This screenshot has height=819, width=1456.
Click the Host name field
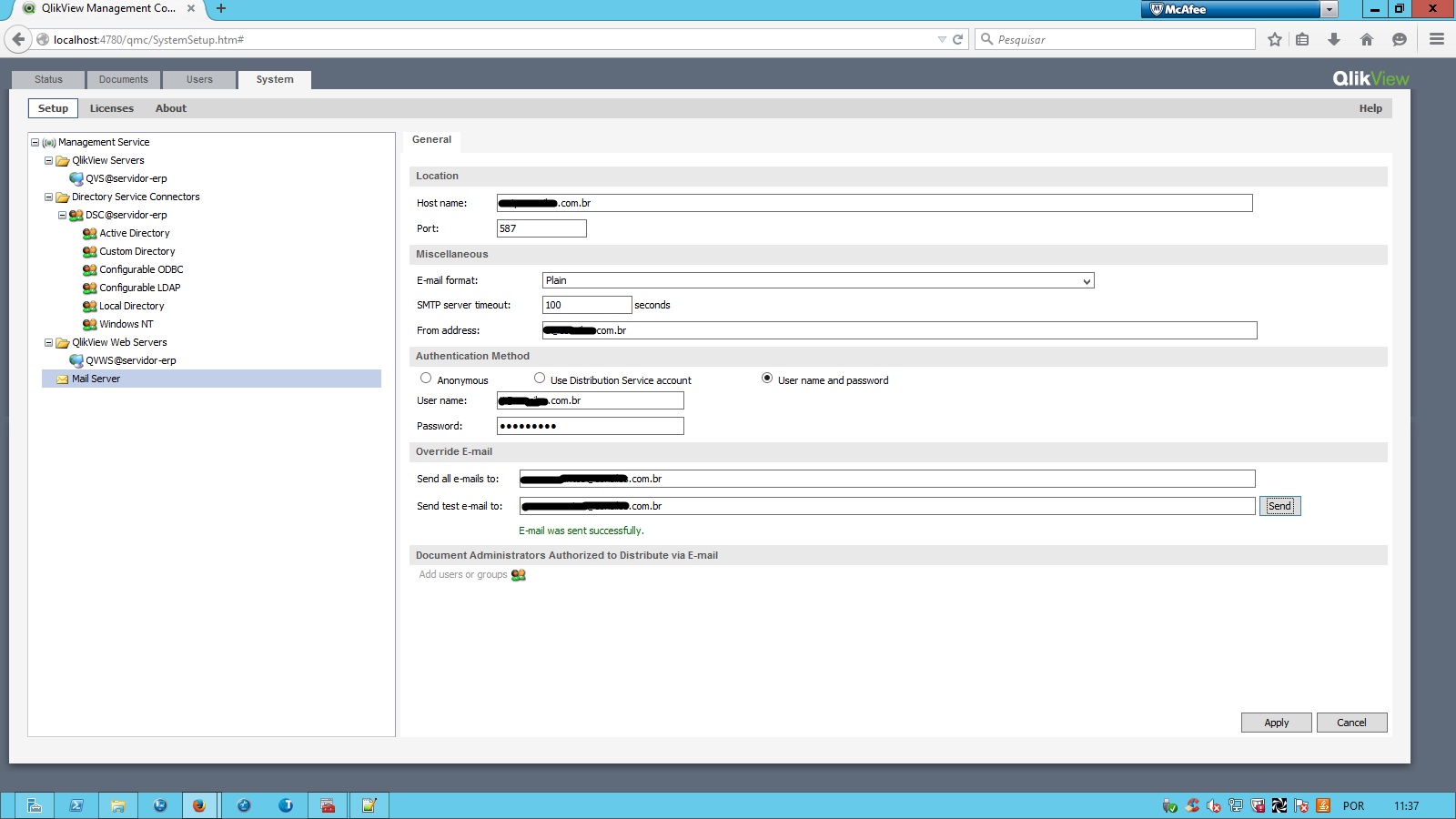875,203
